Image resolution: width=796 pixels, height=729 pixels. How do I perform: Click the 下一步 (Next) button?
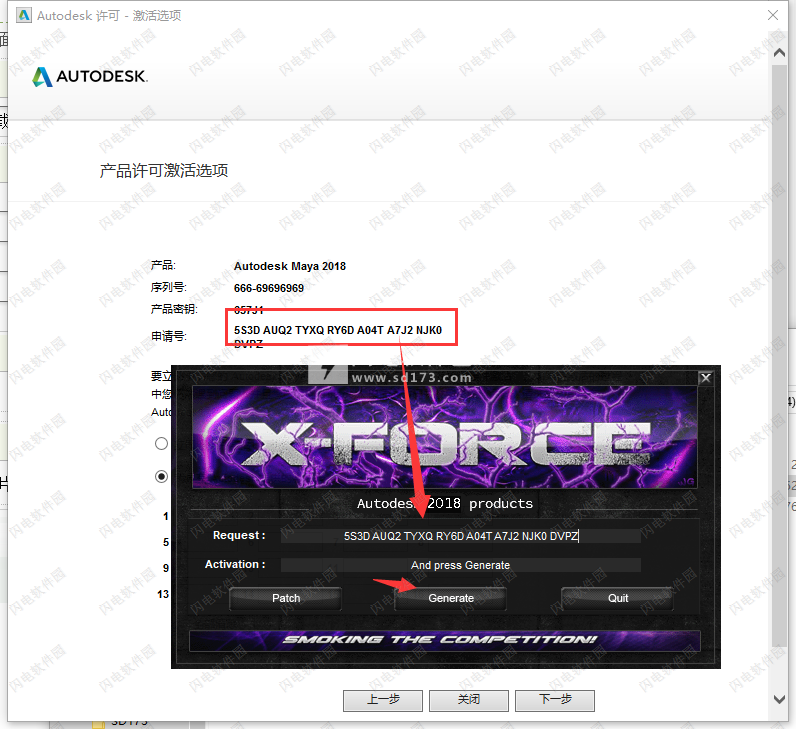pos(555,700)
